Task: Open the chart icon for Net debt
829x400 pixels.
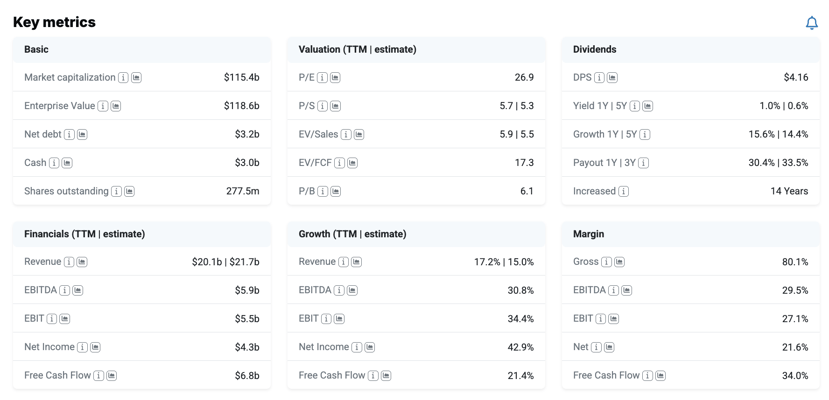Action: (82, 135)
